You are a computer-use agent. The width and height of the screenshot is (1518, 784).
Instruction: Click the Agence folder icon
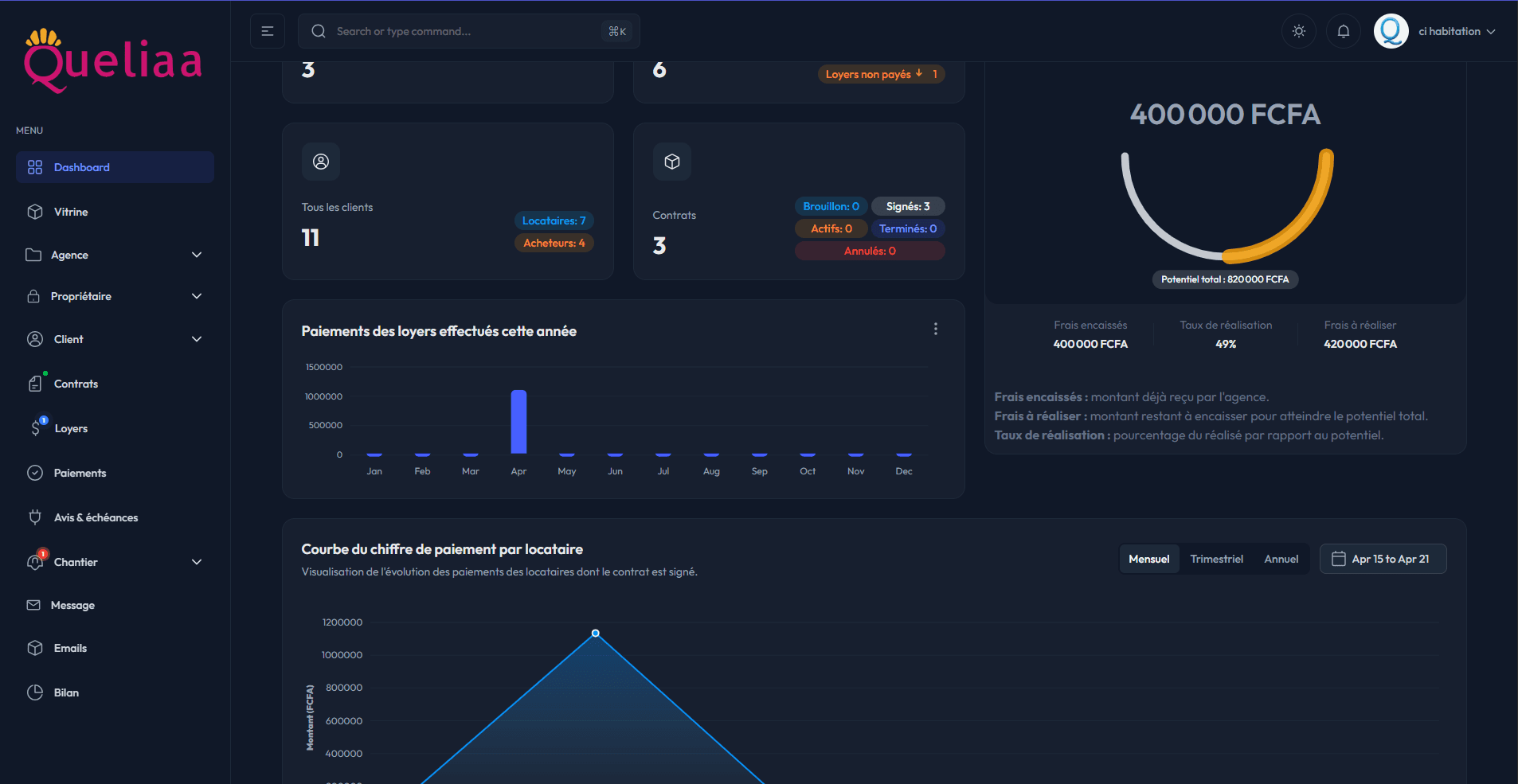(33, 255)
